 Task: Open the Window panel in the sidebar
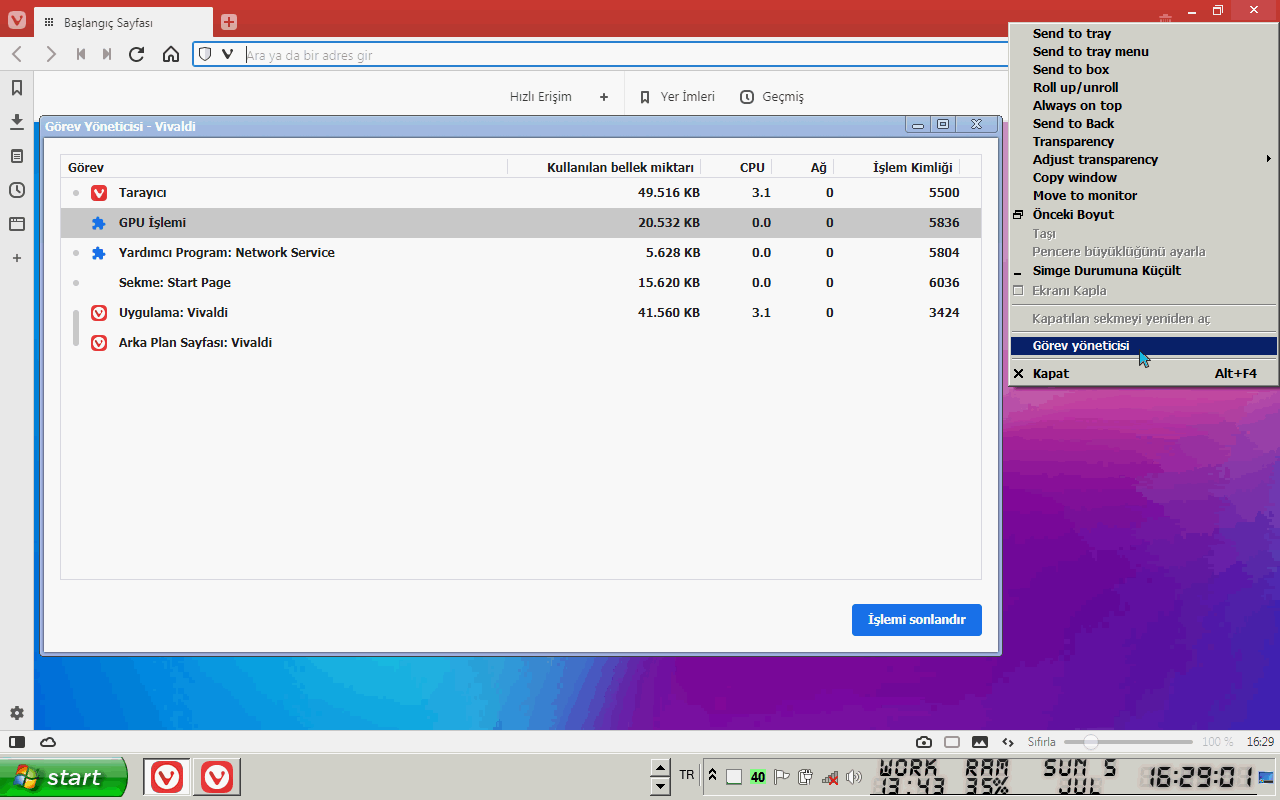pos(17,224)
